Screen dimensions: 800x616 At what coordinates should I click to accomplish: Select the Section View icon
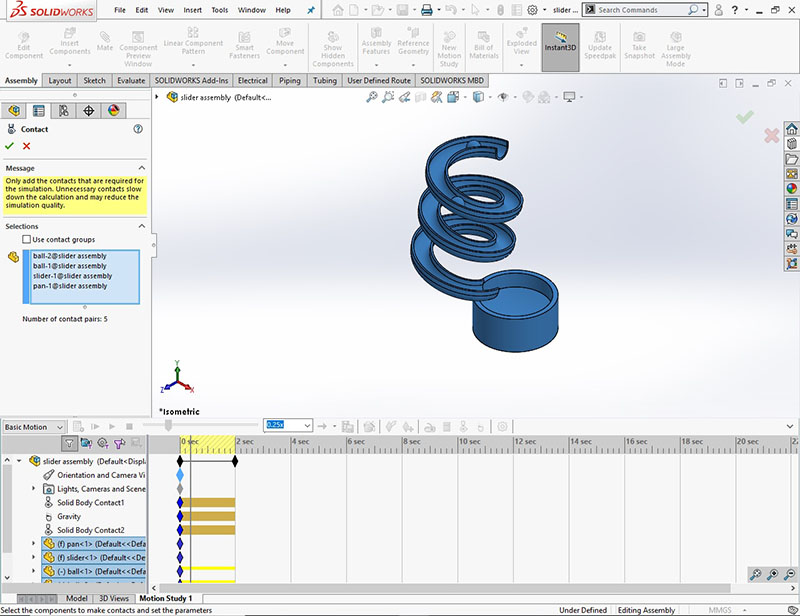click(419, 97)
